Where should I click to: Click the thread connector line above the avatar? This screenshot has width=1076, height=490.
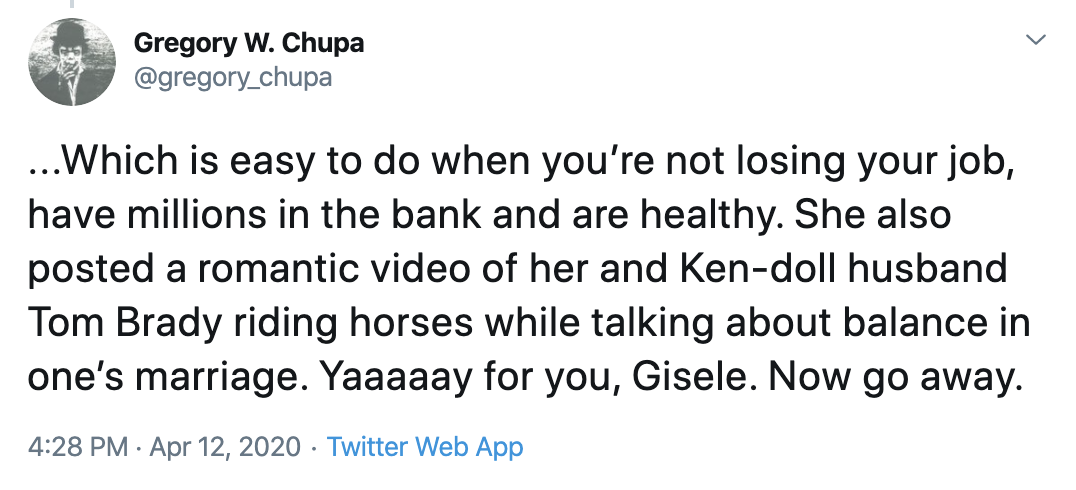[x=71, y=5]
